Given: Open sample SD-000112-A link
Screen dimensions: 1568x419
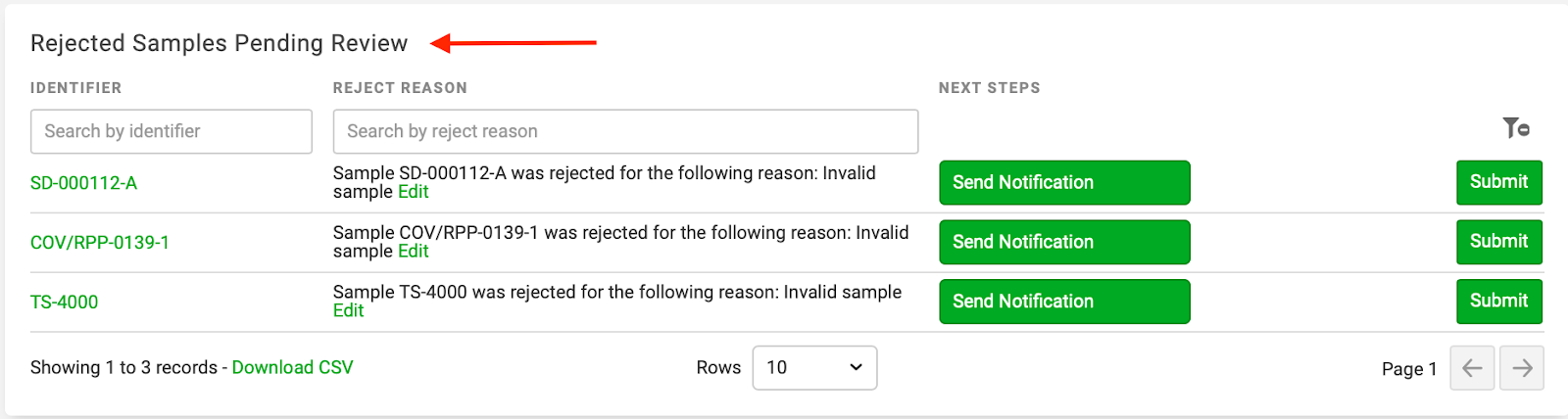Looking at the screenshot, I should pyautogui.click(x=83, y=183).
